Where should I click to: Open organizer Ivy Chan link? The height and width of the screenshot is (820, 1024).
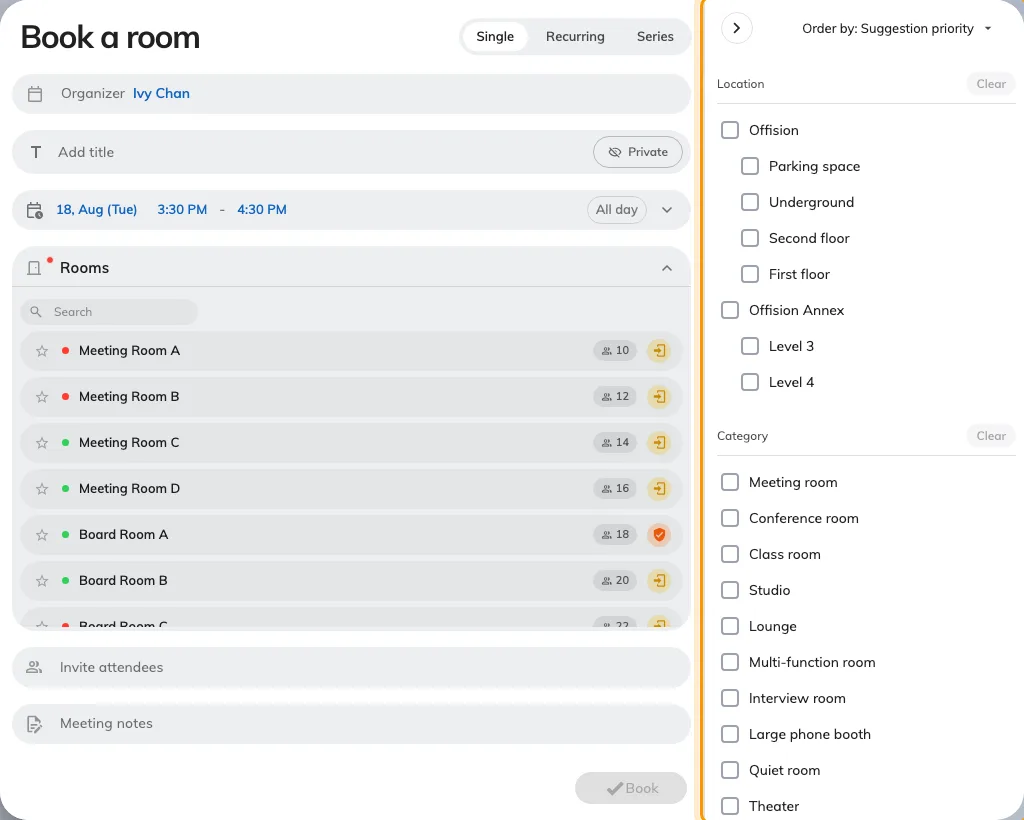161,93
